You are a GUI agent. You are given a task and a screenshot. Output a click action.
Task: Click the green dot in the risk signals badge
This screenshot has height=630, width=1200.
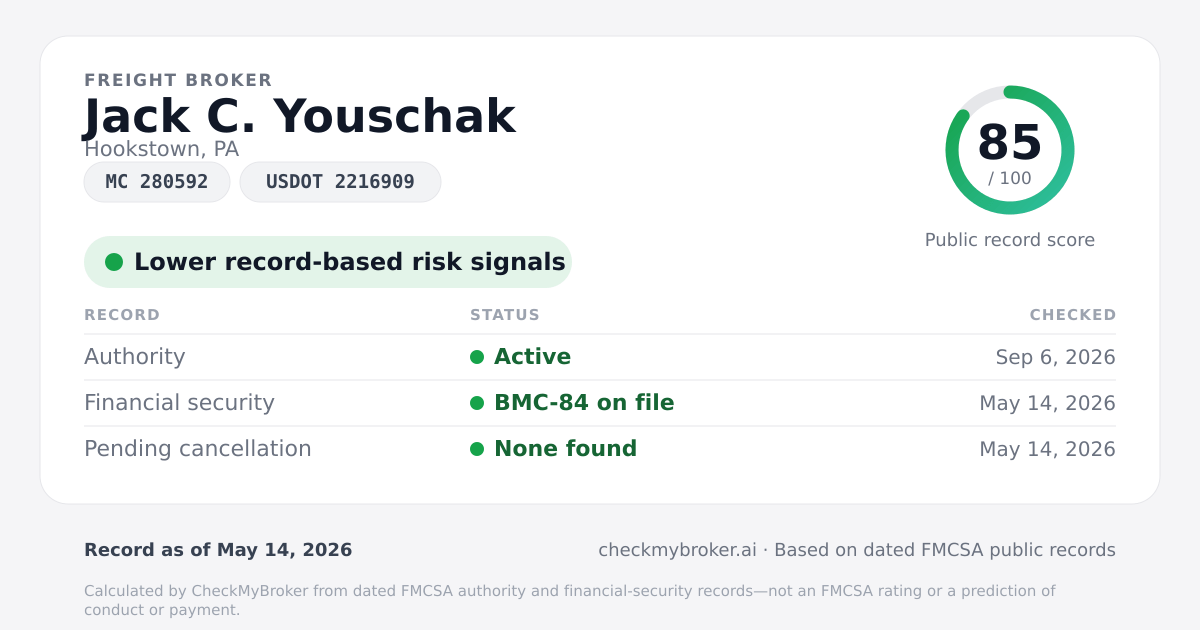(x=114, y=262)
